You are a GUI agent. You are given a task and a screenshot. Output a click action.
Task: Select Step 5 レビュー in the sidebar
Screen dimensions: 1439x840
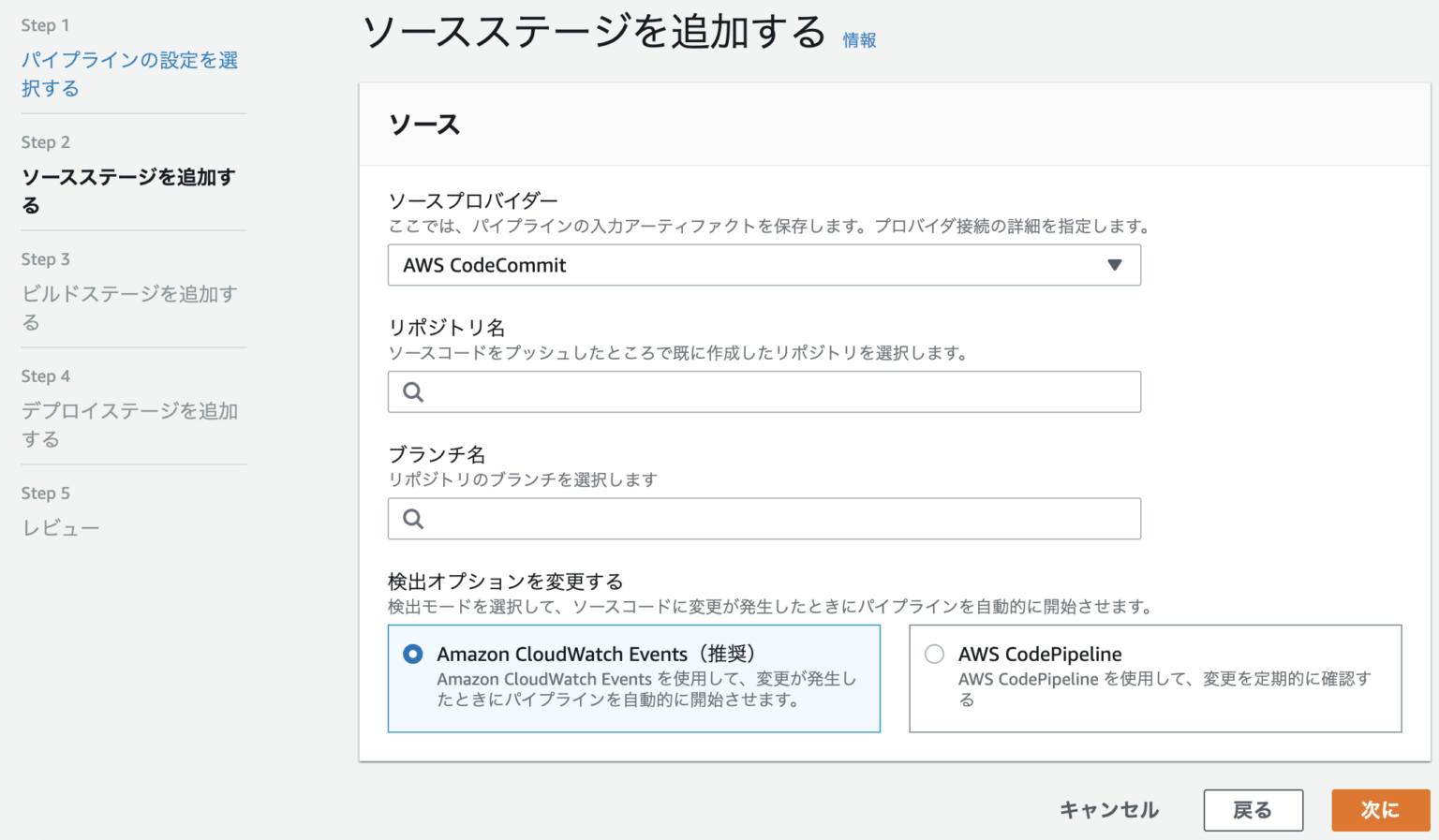tap(60, 526)
